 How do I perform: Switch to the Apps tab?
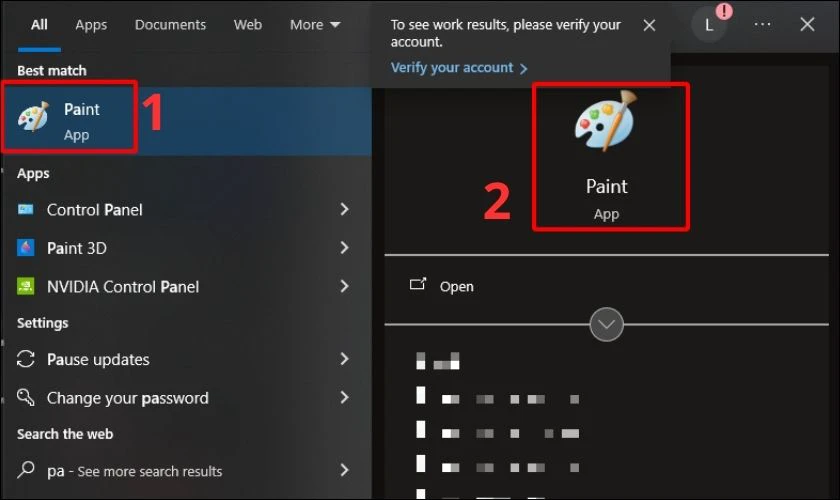tap(91, 25)
